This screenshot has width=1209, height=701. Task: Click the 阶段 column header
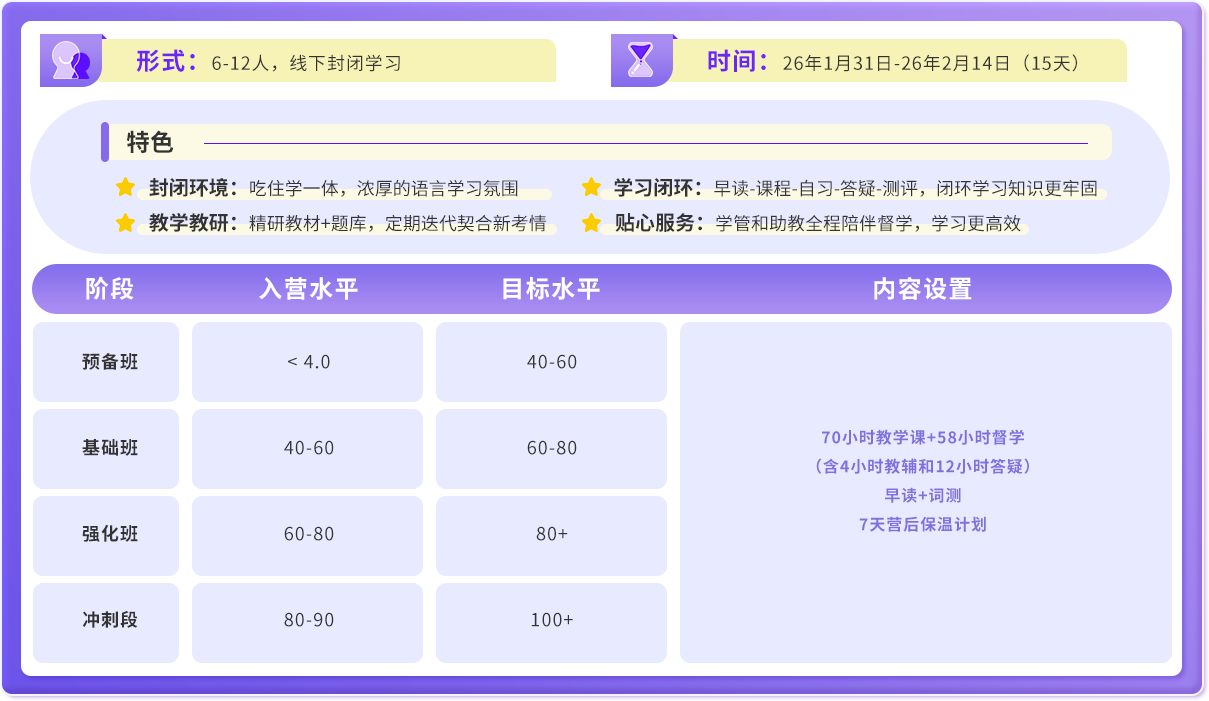[109, 289]
